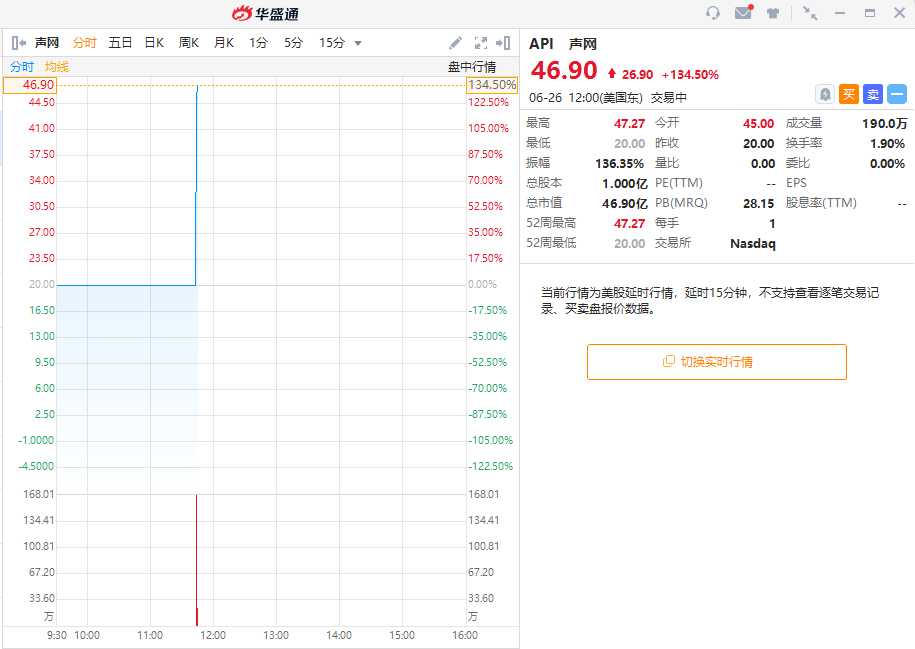Expand the interval dropdown arrow
This screenshot has width=915, height=649.
coord(358,43)
